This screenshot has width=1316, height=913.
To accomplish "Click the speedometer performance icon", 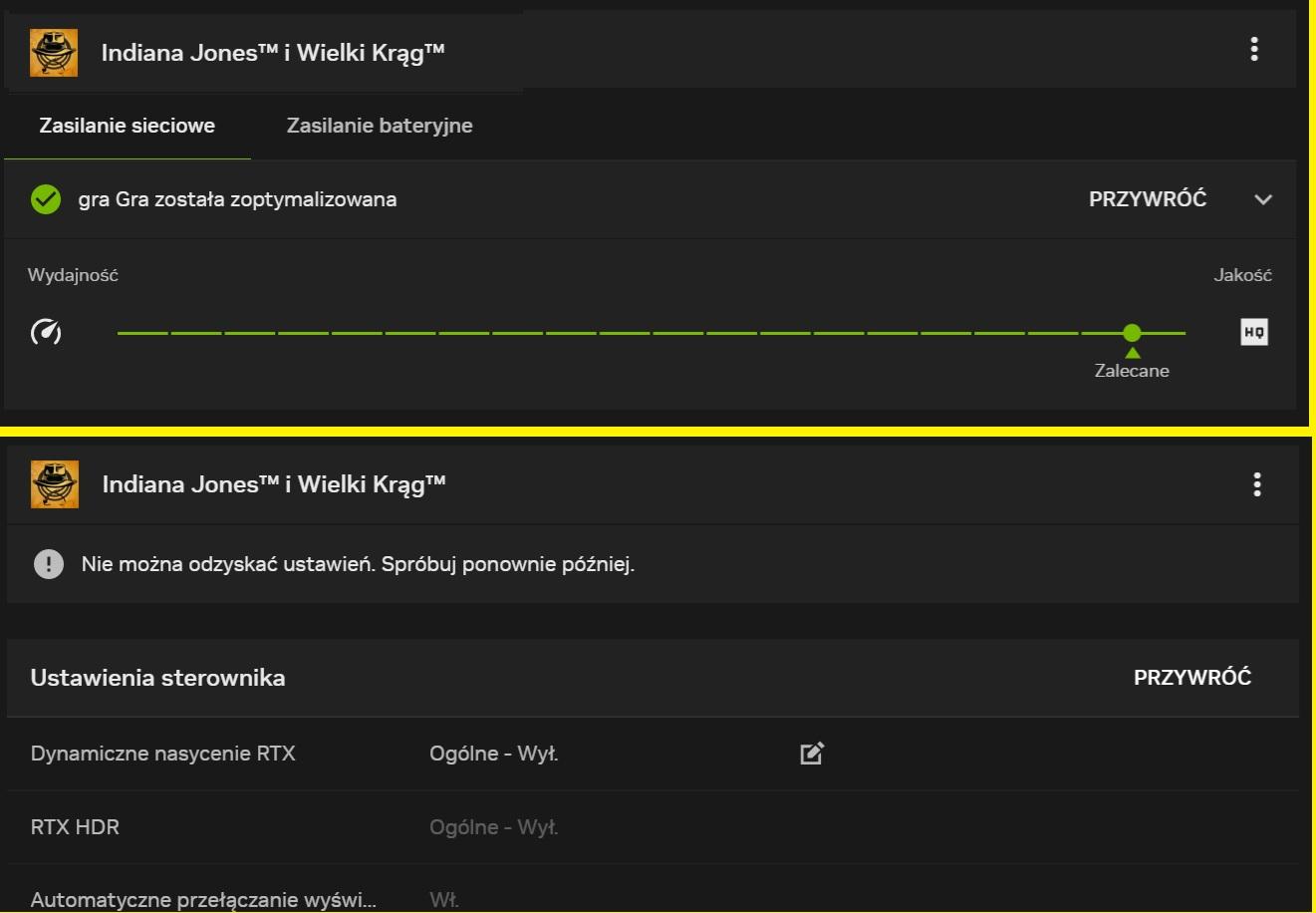I will click(46, 332).
